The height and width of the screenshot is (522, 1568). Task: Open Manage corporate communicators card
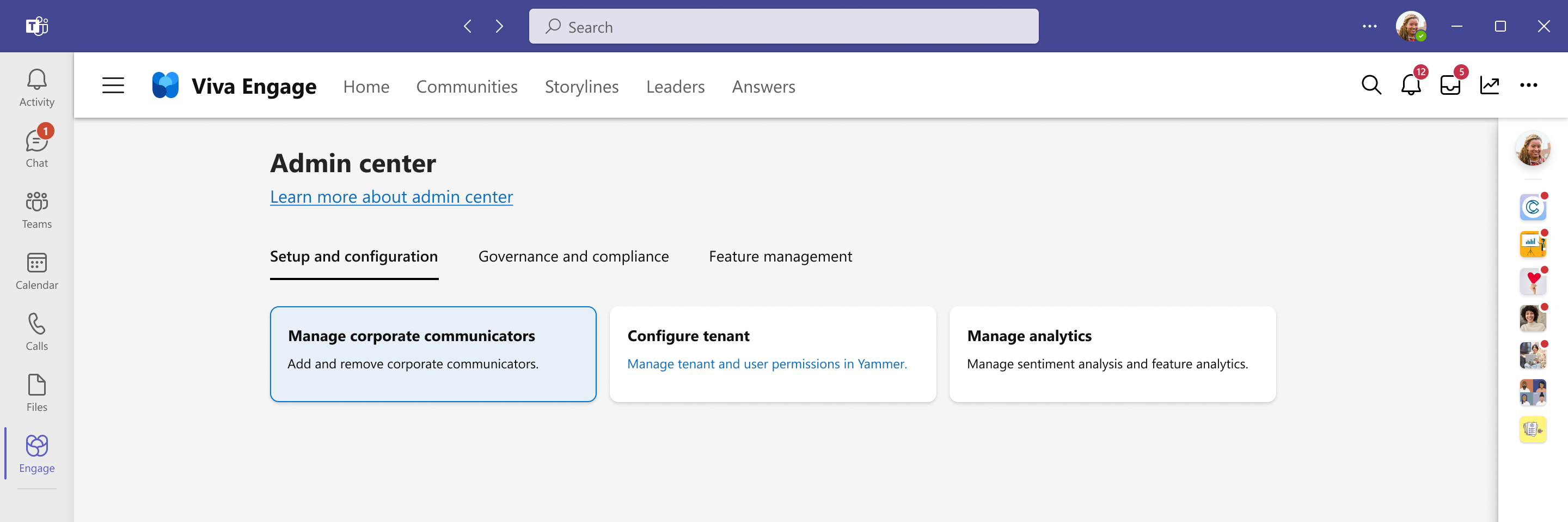click(433, 354)
